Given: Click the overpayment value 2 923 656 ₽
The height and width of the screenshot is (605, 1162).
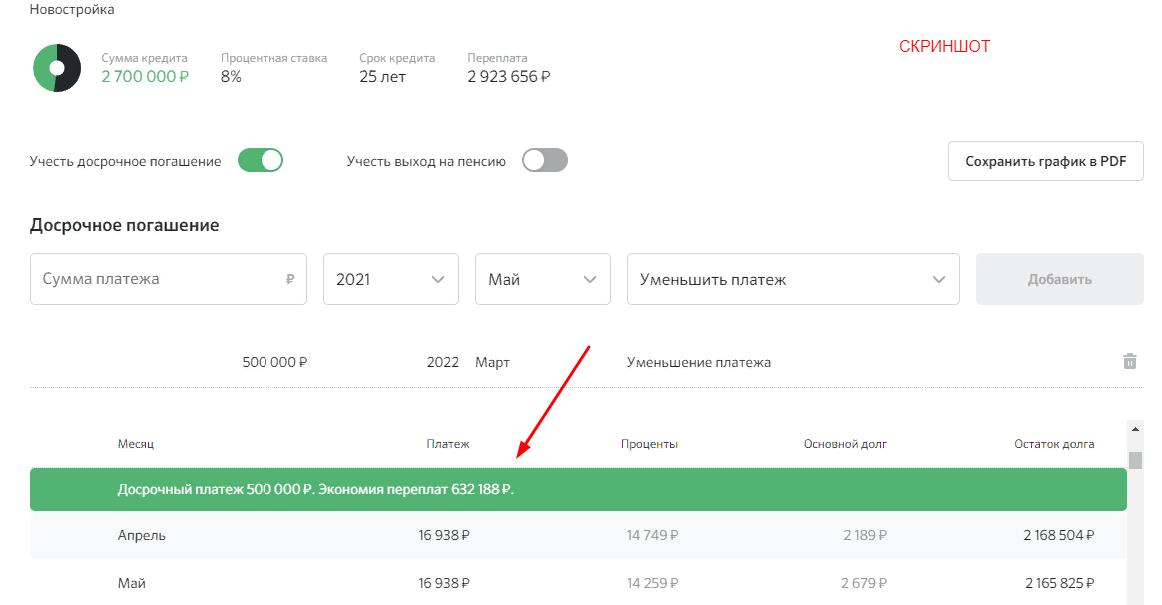Looking at the screenshot, I should click(x=508, y=76).
